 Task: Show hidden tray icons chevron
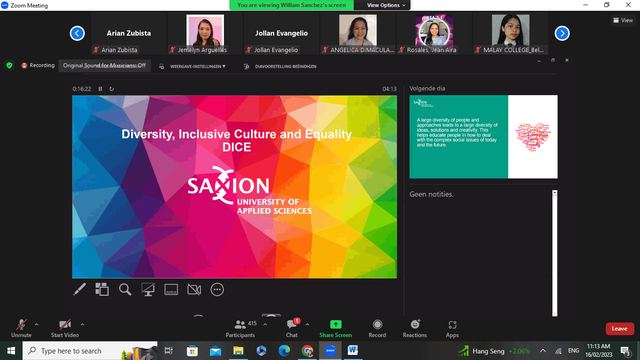(543, 351)
